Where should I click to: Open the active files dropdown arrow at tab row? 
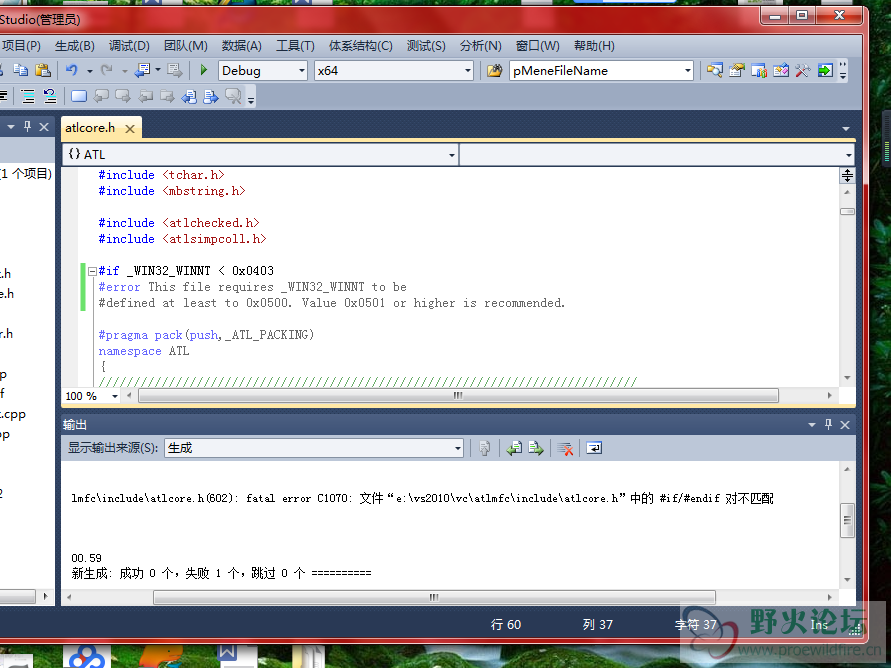pyautogui.click(x=846, y=129)
